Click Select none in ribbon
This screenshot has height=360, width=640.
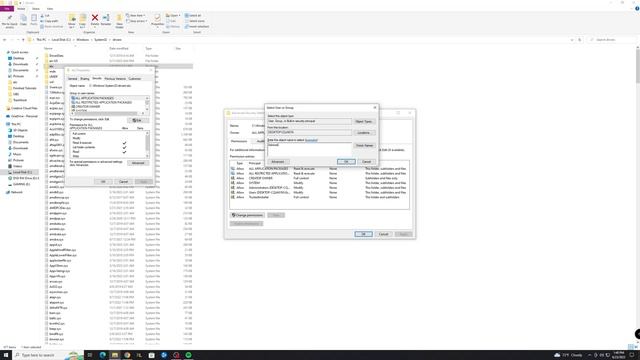pyautogui.click(x=194, y=21)
